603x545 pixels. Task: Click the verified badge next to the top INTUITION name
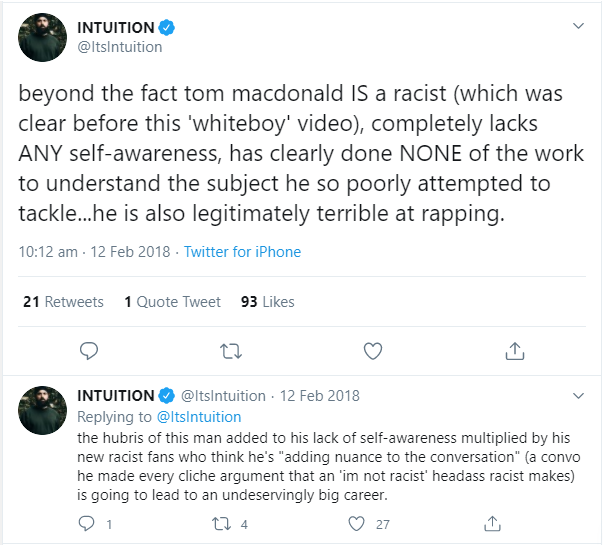click(167, 28)
